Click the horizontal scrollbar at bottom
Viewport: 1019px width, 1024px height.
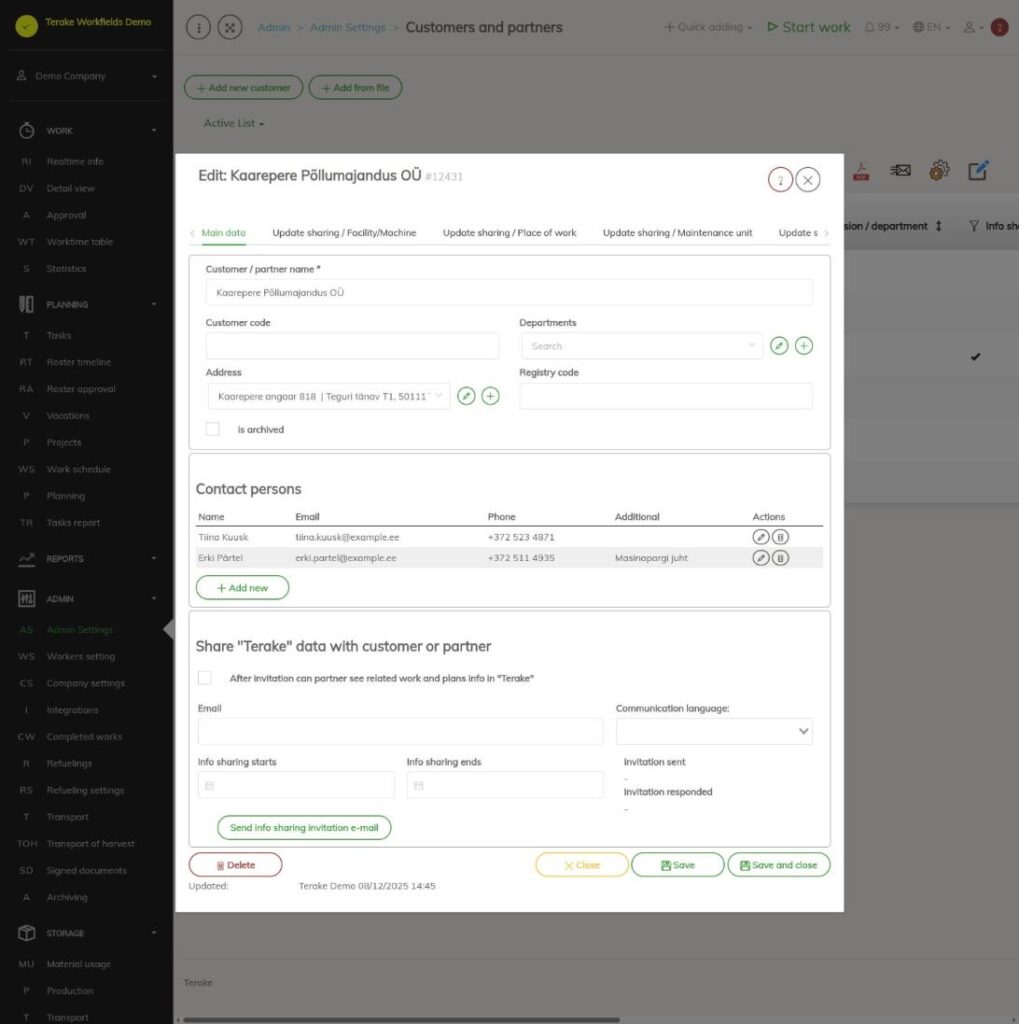click(x=401, y=1019)
